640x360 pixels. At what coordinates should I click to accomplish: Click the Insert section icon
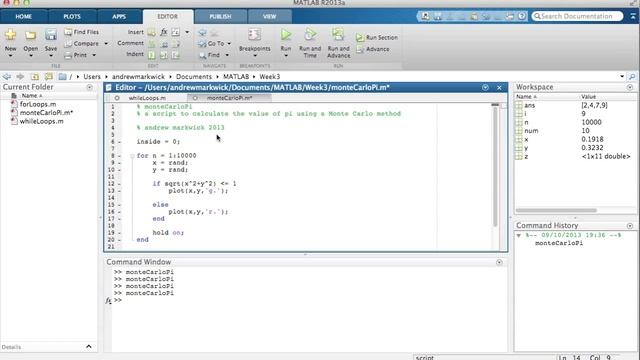151,32
